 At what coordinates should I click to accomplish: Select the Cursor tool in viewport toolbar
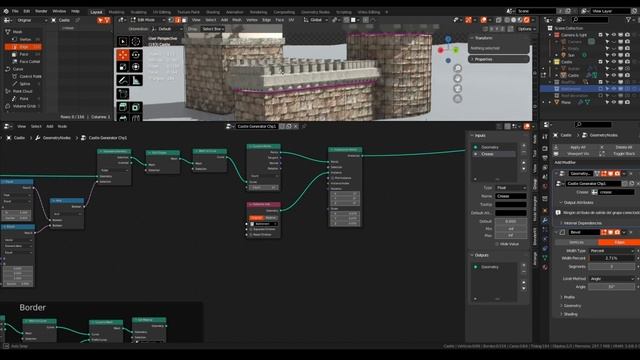pos(136,41)
